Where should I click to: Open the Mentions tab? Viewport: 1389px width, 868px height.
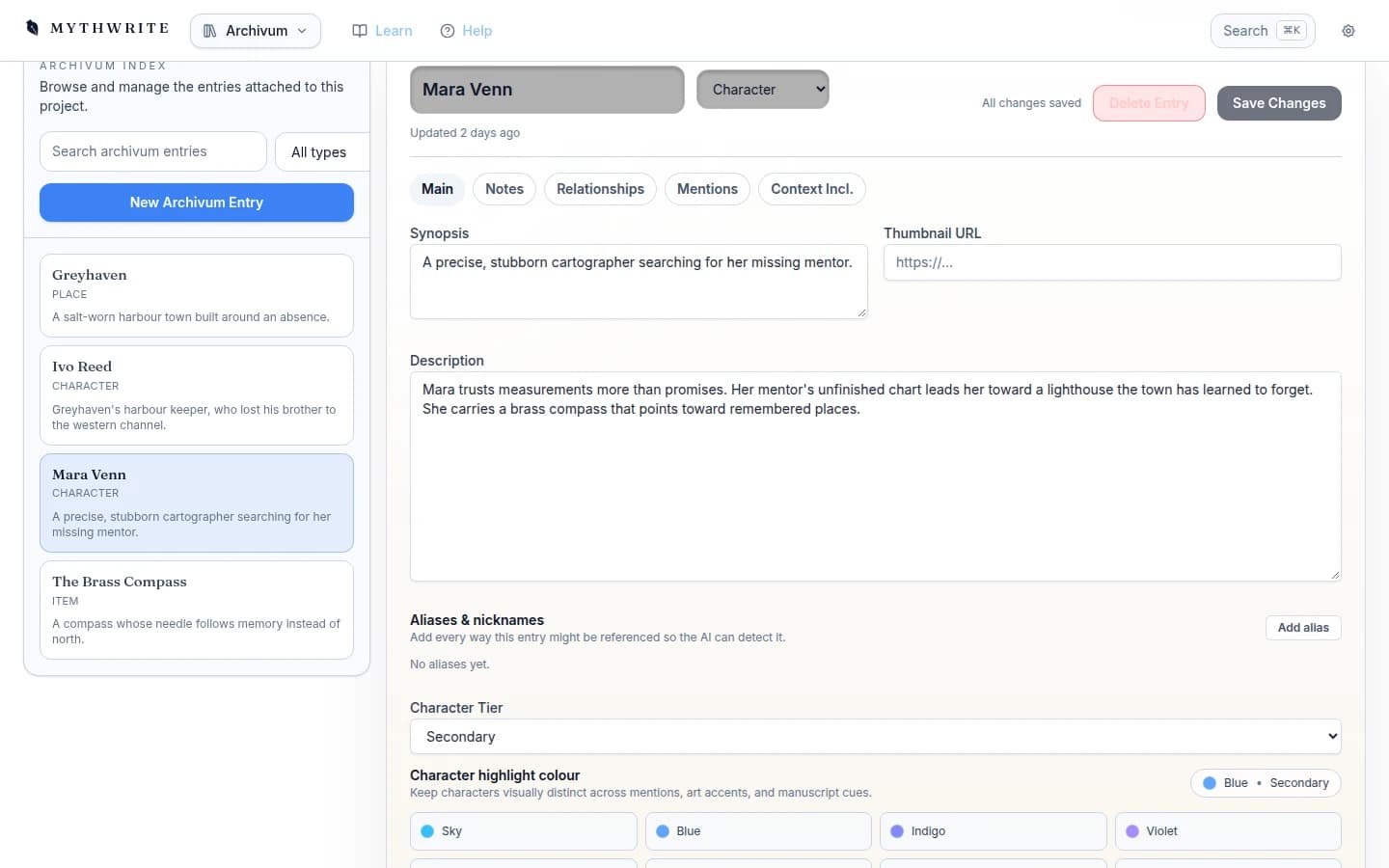pyautogui.click(x=707, y=189)
